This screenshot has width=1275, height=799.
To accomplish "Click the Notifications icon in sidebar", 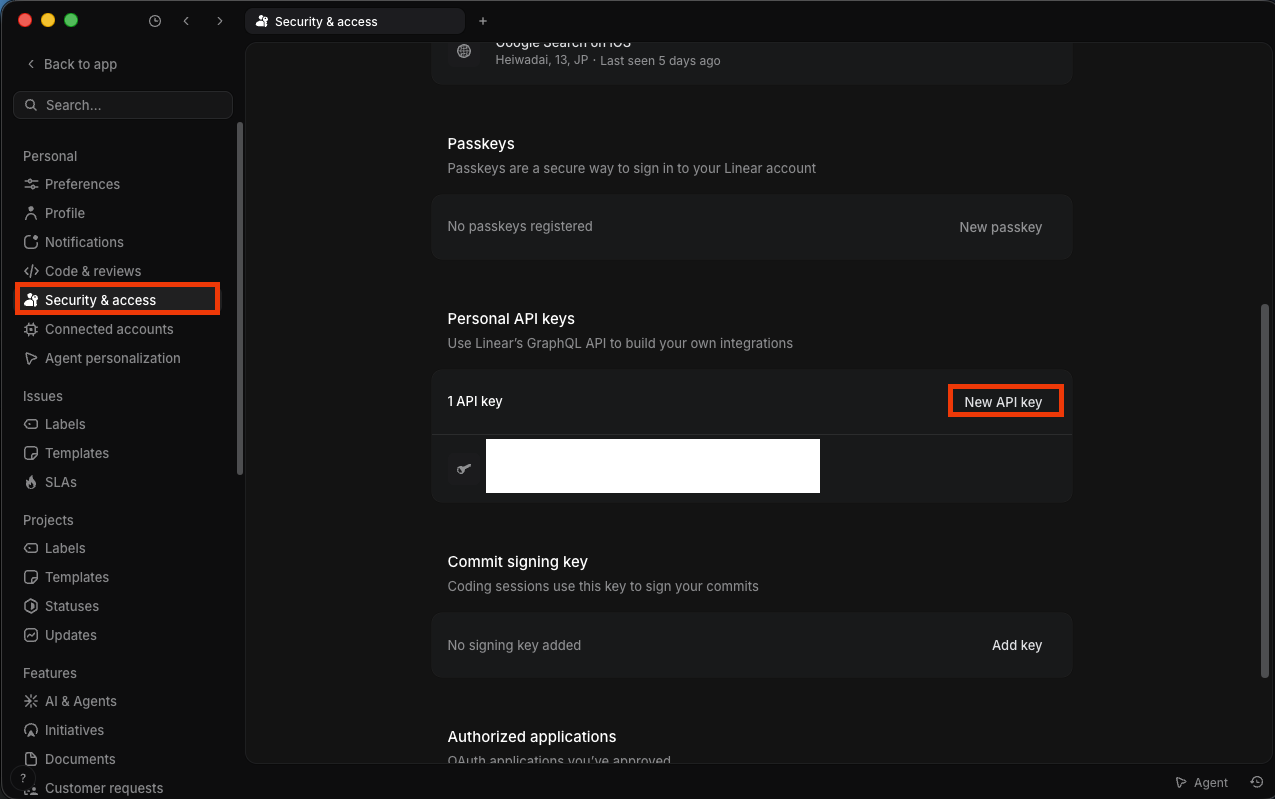I will click(31, 242).
